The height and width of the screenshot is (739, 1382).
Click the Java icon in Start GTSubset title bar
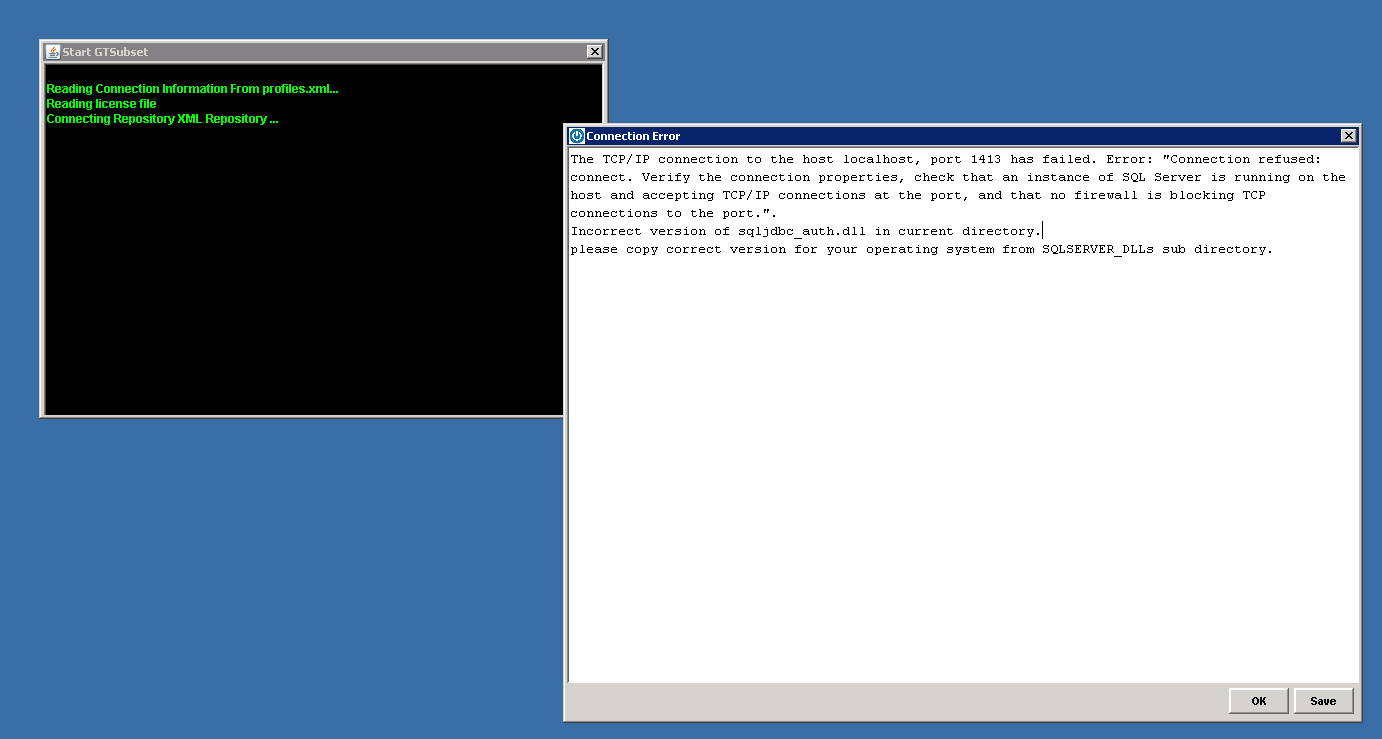53,52
